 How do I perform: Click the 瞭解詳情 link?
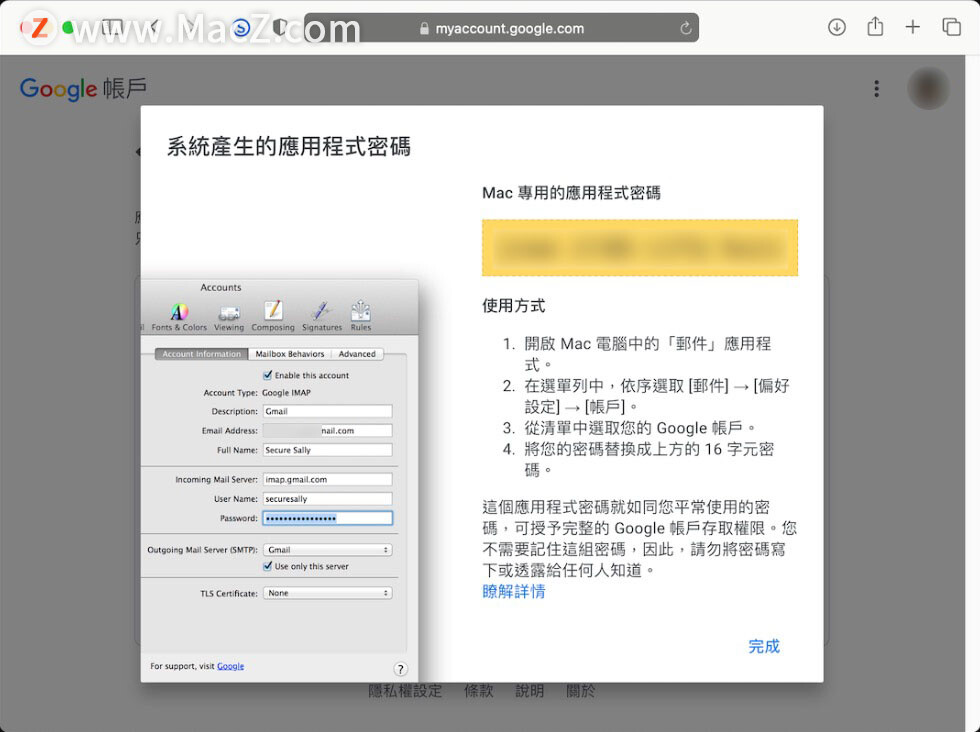513,591
